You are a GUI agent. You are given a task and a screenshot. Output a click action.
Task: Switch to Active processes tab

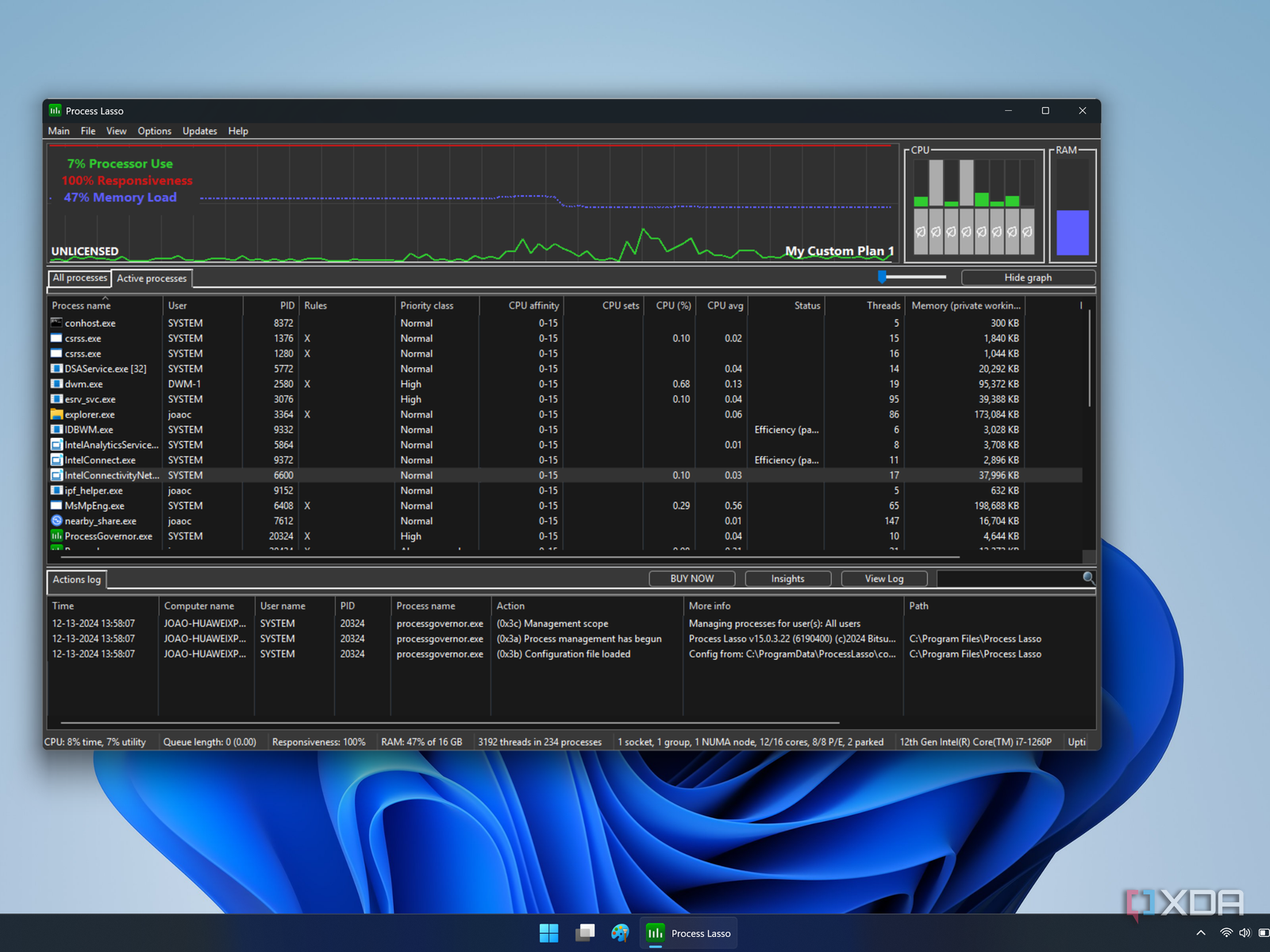[152, 278]
